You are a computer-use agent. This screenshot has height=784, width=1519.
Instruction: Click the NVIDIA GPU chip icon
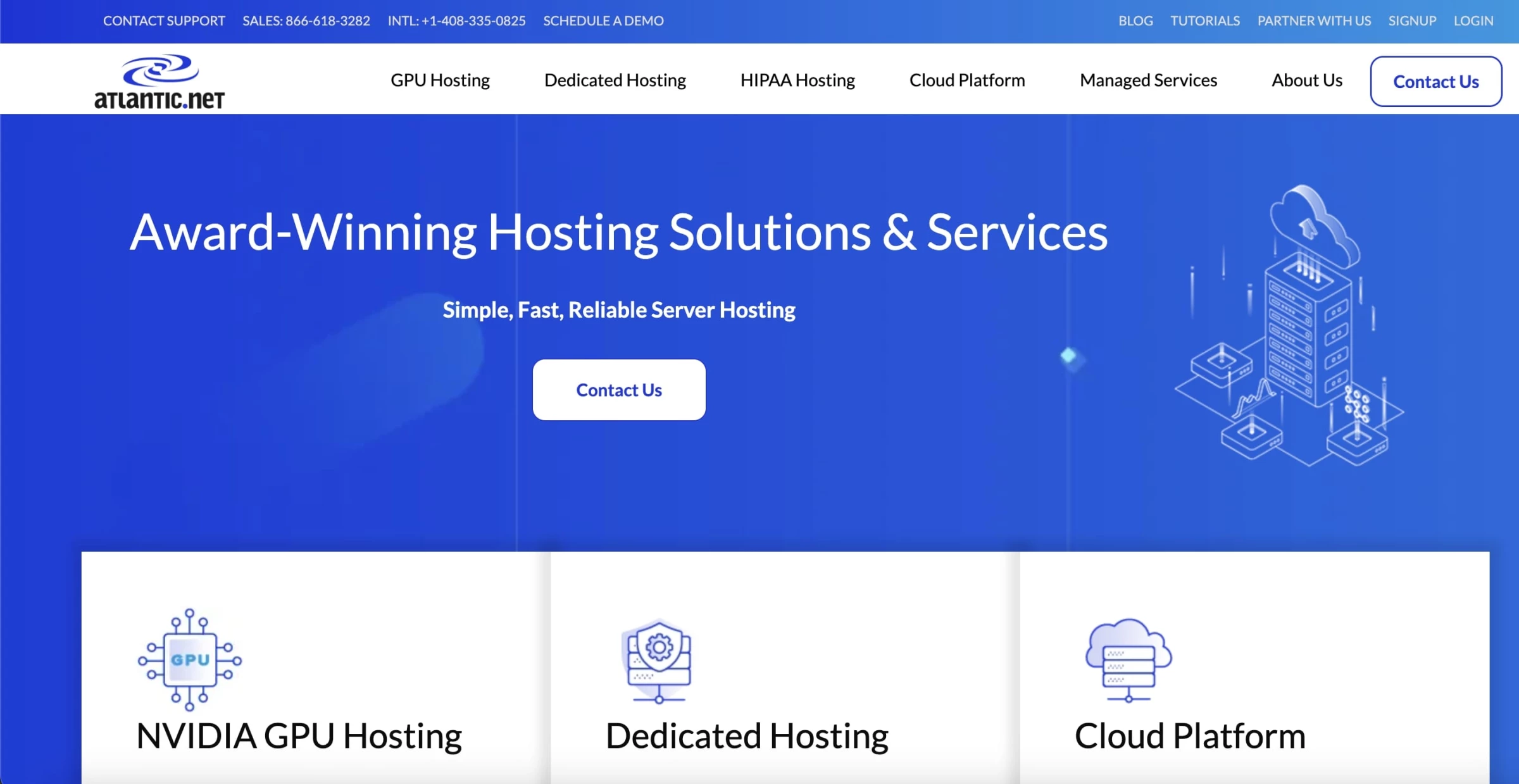coord(190,660)
